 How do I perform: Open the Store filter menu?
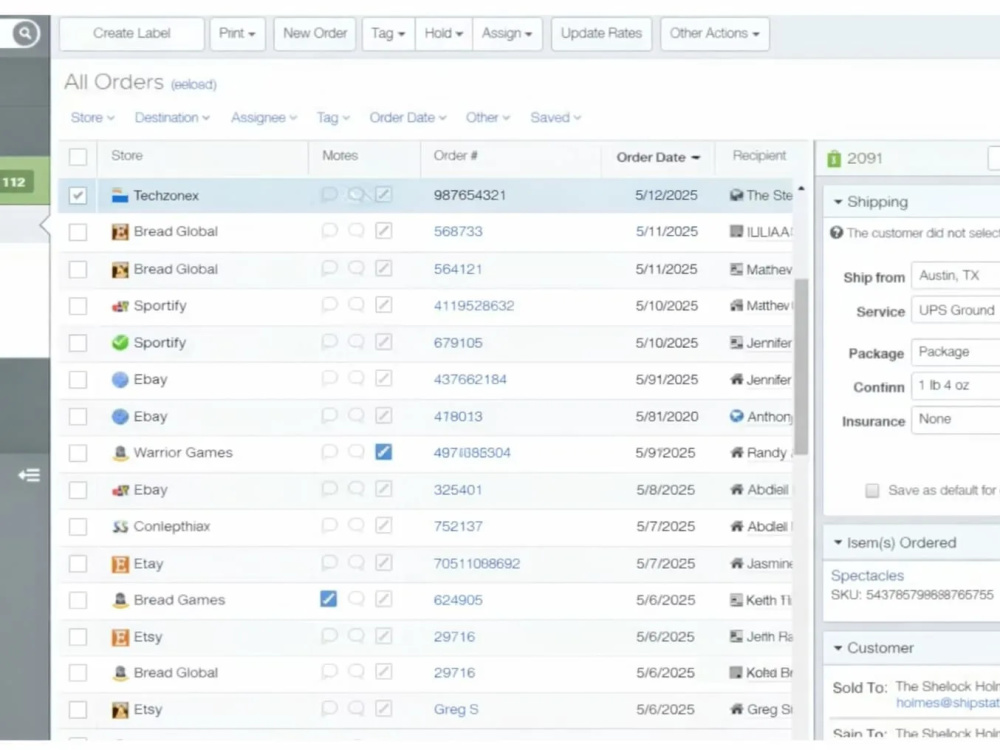[x=92, y=118]
